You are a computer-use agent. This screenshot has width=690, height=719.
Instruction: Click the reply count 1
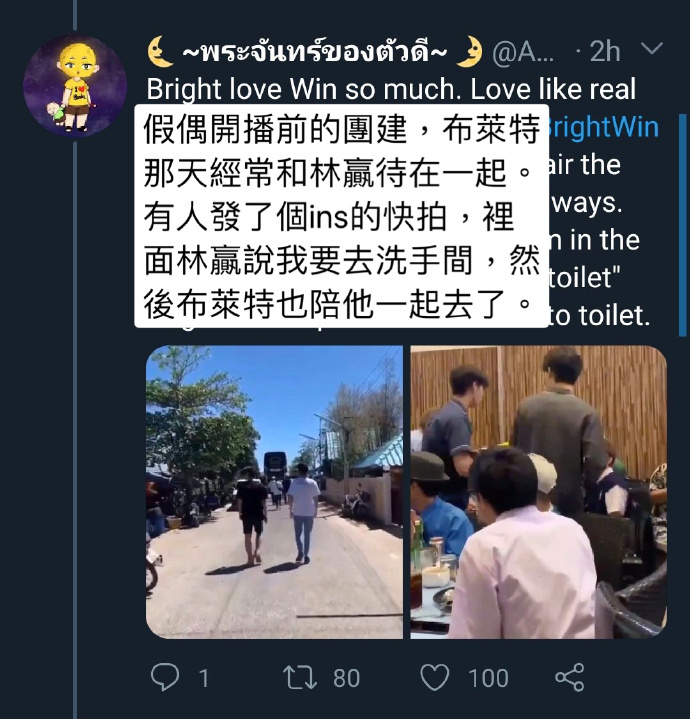tap(204, 678)
